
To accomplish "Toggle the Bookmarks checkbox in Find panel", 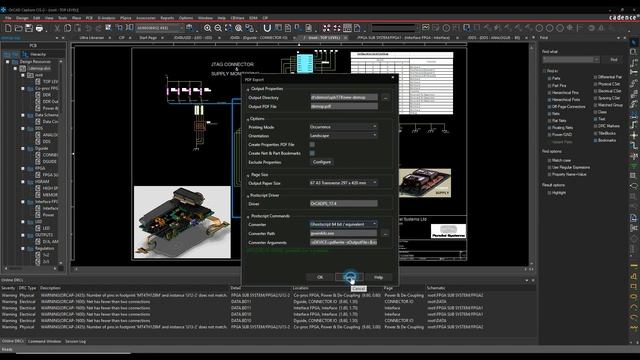I will [596, 140].
